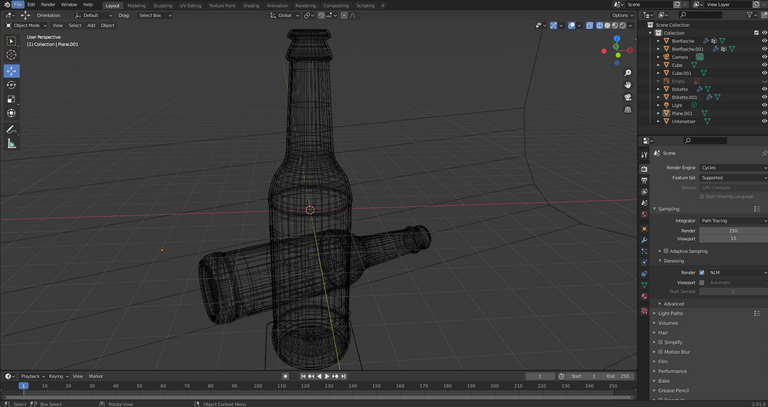
Task: Open the Object Mode dropdown
Action: point(25,25)
